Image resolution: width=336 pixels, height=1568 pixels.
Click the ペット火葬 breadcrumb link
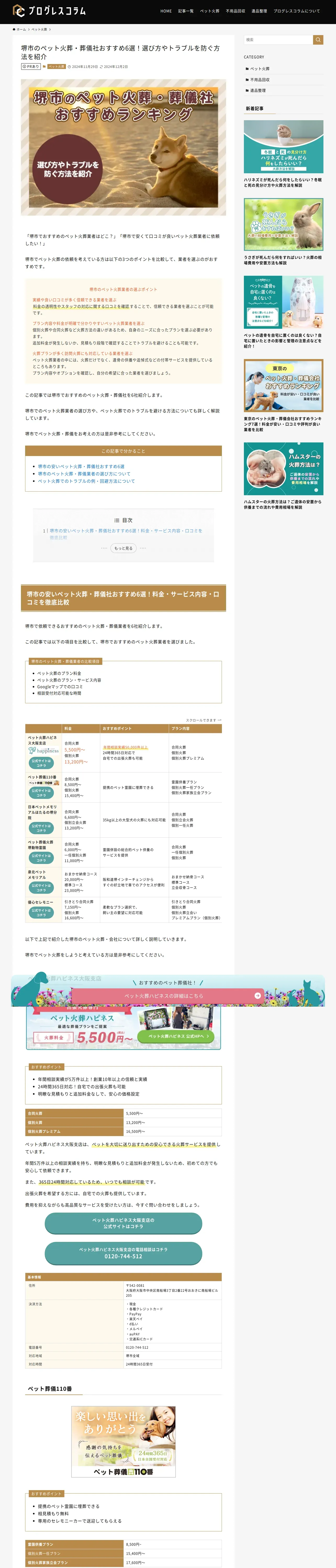click(x=39, y=29)
